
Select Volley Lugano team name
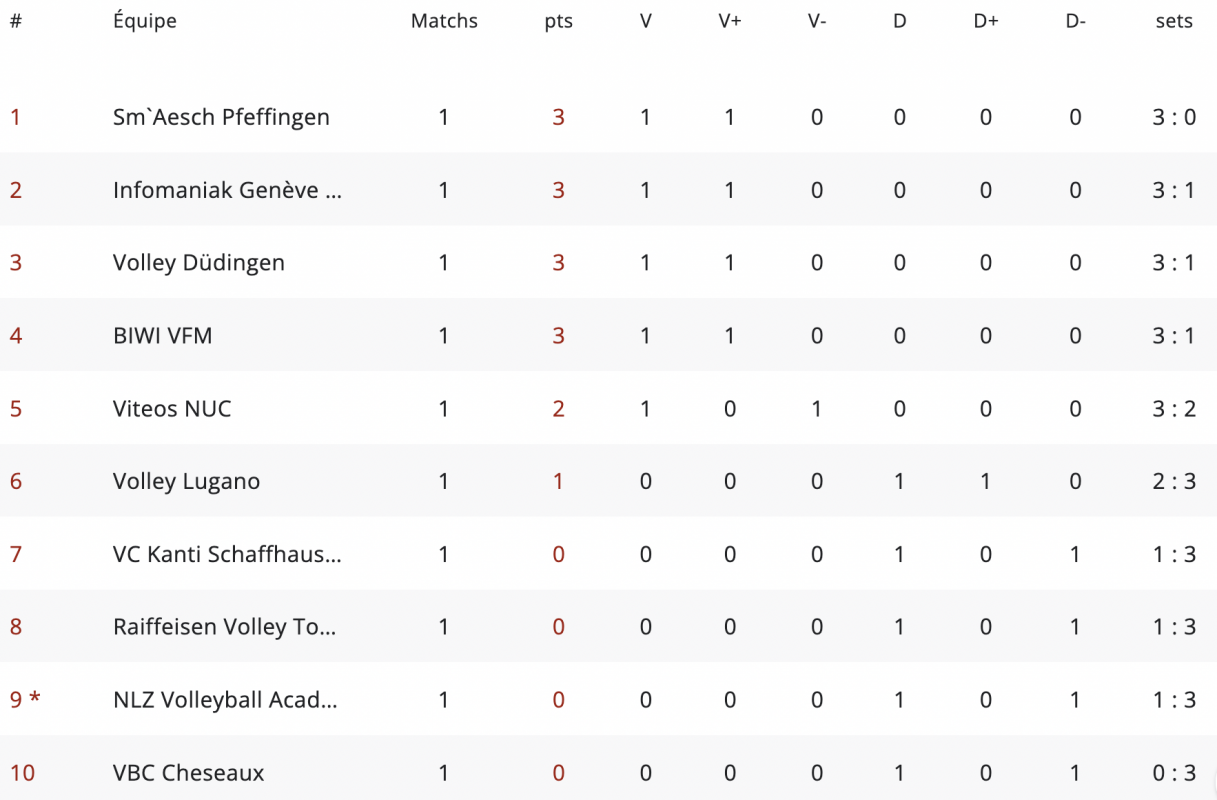click(x=186, y=481)
